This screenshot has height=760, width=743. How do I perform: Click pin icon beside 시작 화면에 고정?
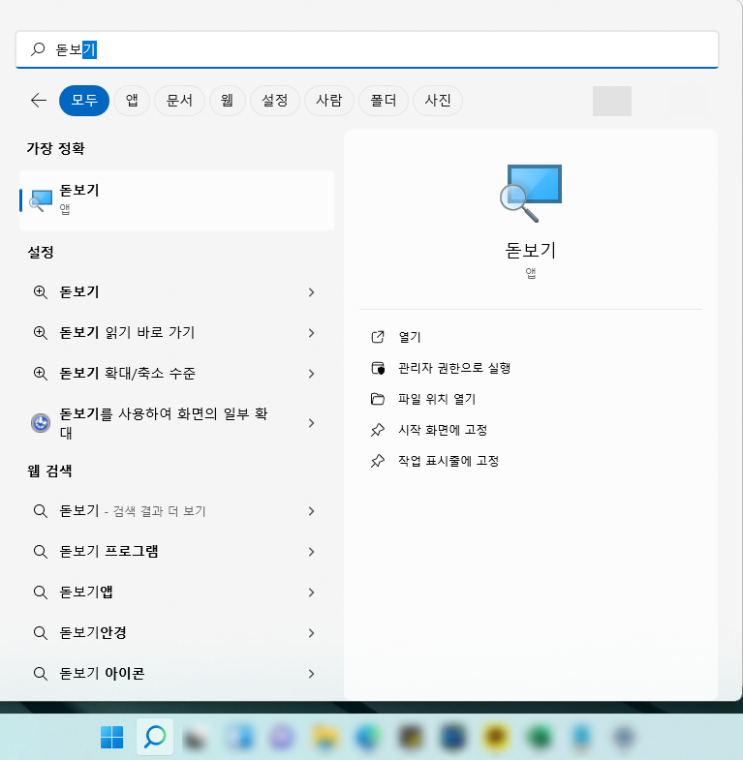(378, 430)
